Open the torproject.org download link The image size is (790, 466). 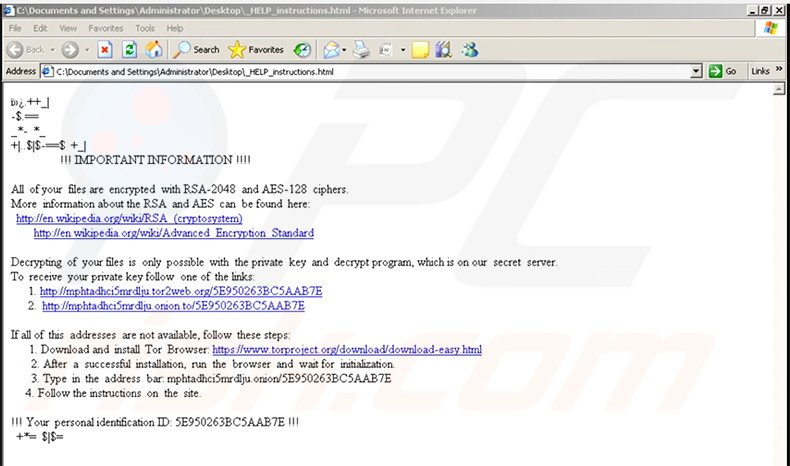pos(347,350)
